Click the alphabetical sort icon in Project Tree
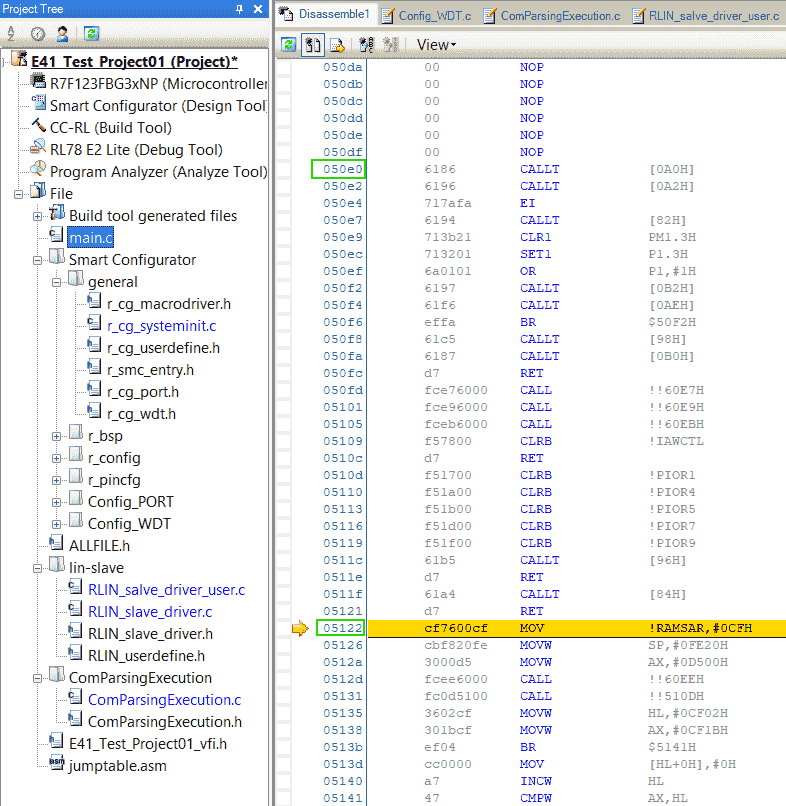The width and height of the screenshot is (786, 806). [x=12, y=33]
